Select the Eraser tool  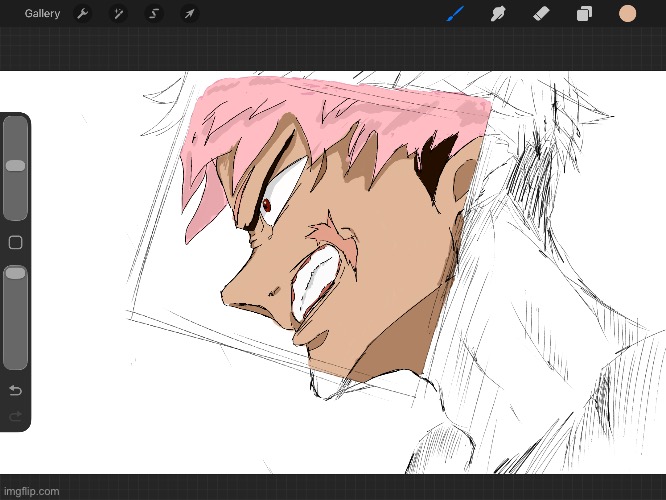point(540,14)
